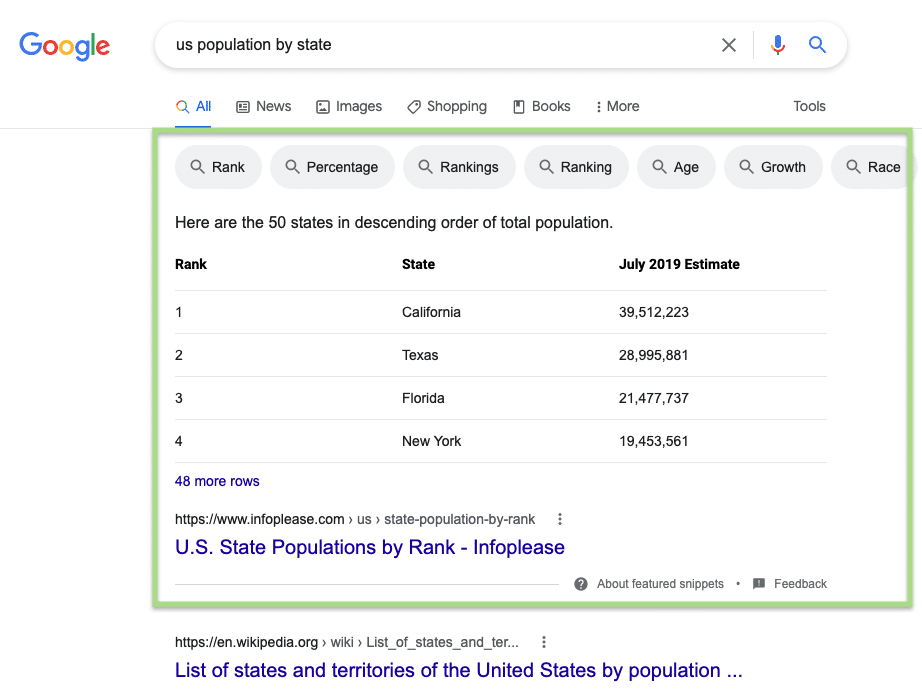
Task: Start voice search with microphone icon
Action: tap(777, 45)
